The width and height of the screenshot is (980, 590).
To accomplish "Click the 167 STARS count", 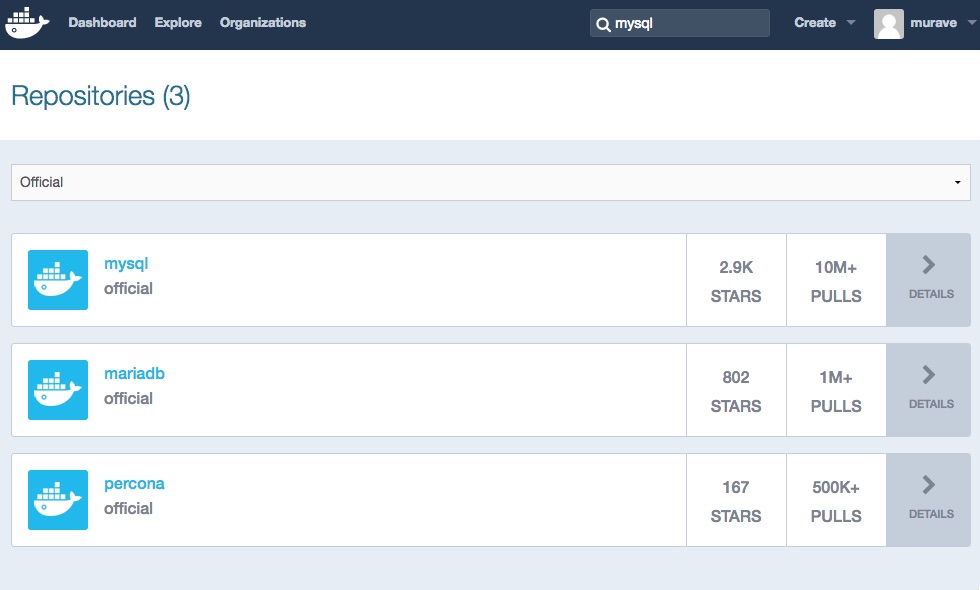I will (x=736, y=501).
